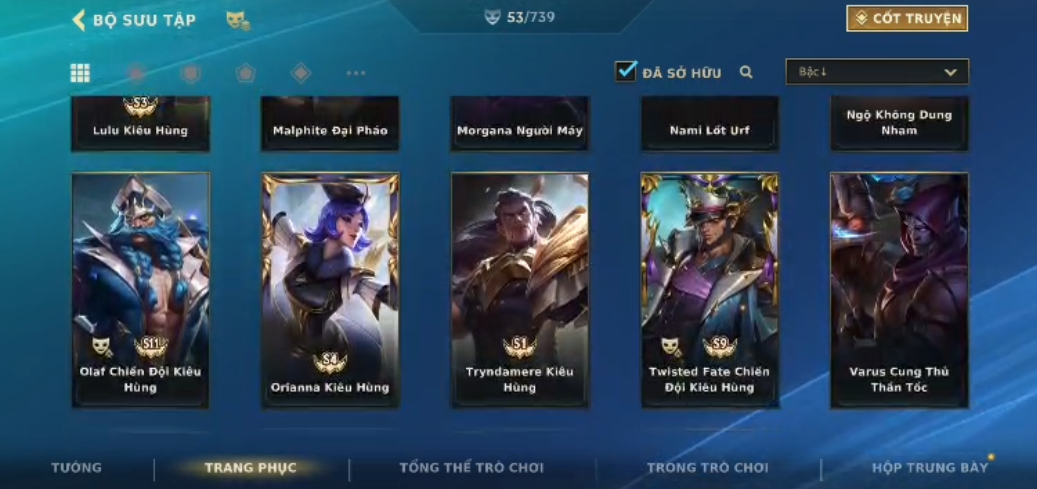This screenshot has height=489, width=1037.
Task: Select the round rarity filter icon
Action: tap(136, 73)
